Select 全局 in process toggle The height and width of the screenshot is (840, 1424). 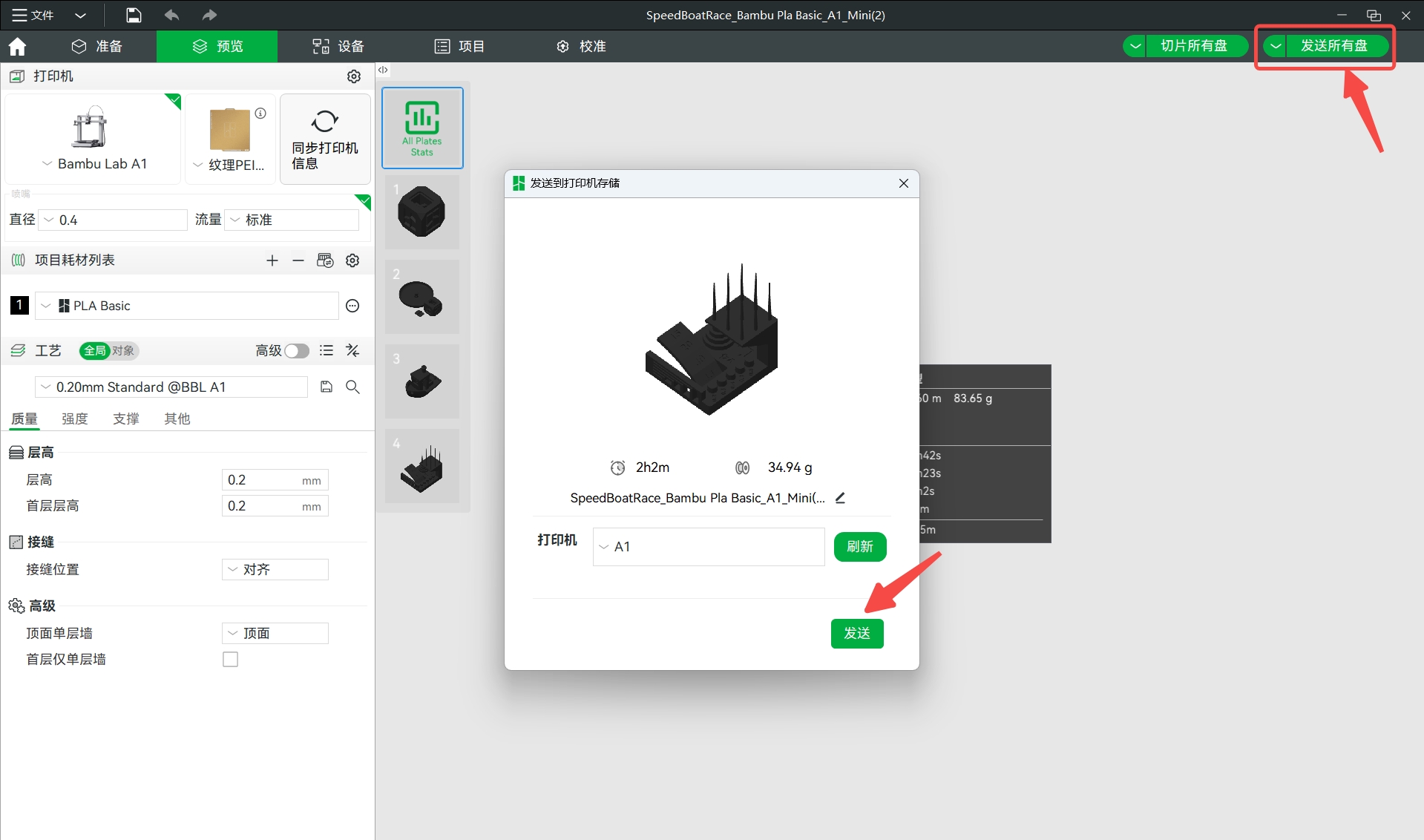point(95,350)
